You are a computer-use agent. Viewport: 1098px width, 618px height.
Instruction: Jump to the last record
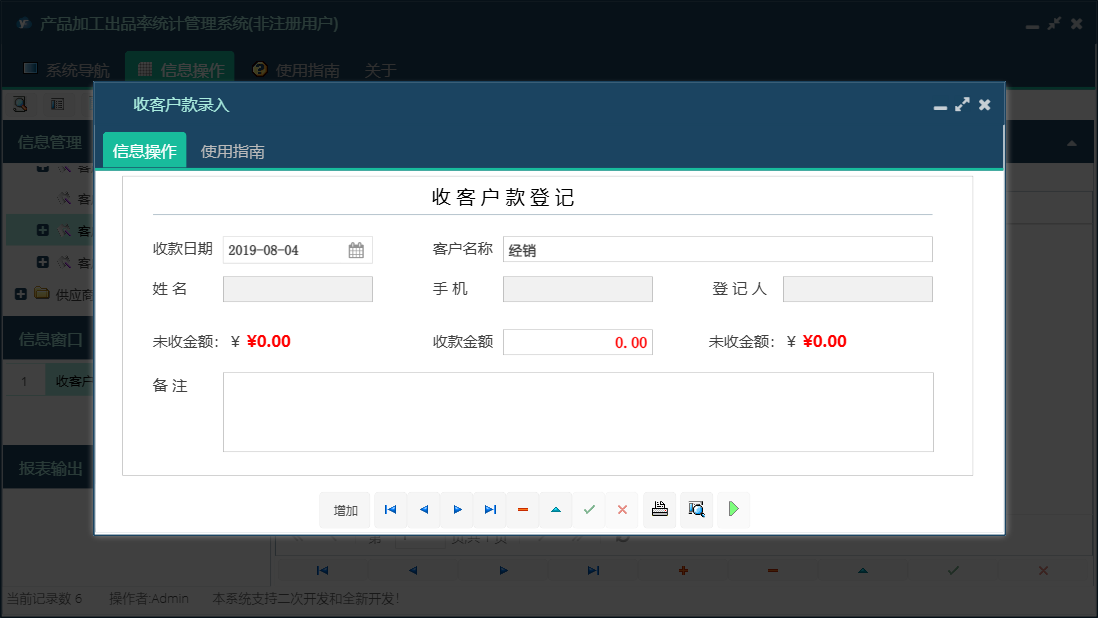click(x=490, y=510)
